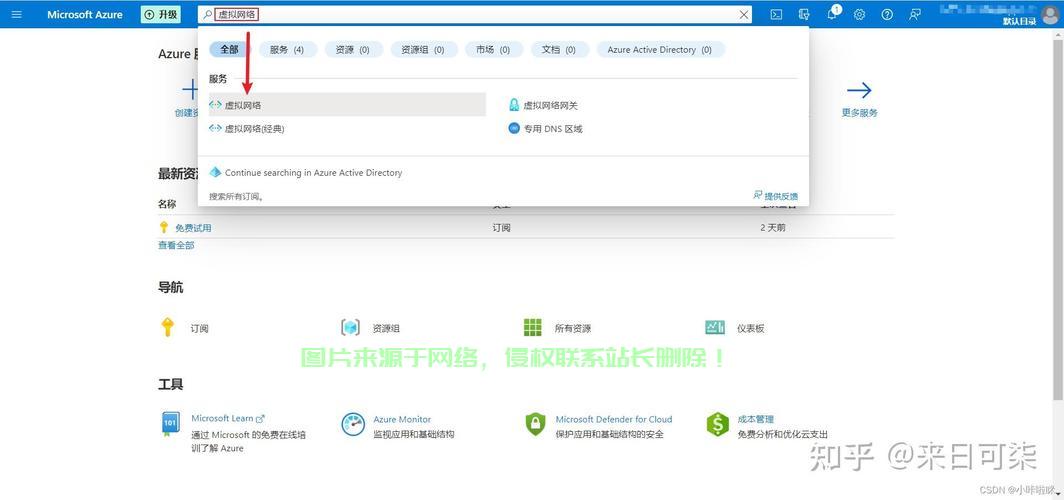The image size is (1064, 500).
Task: Open the 虚拟网络网关 service result
Action: (x=550, y=105)
